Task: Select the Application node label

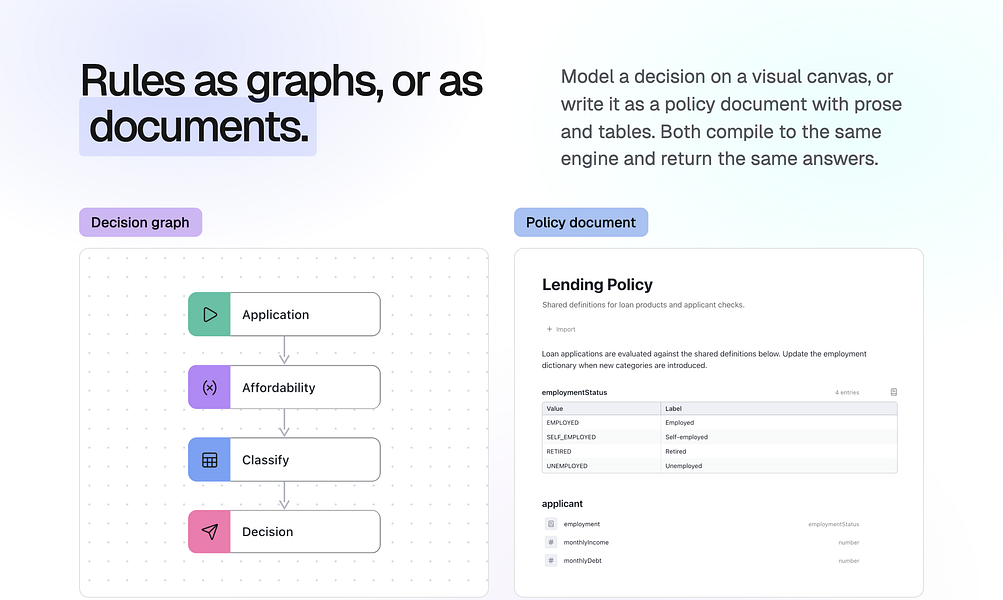Action: (x=276, y=315)
